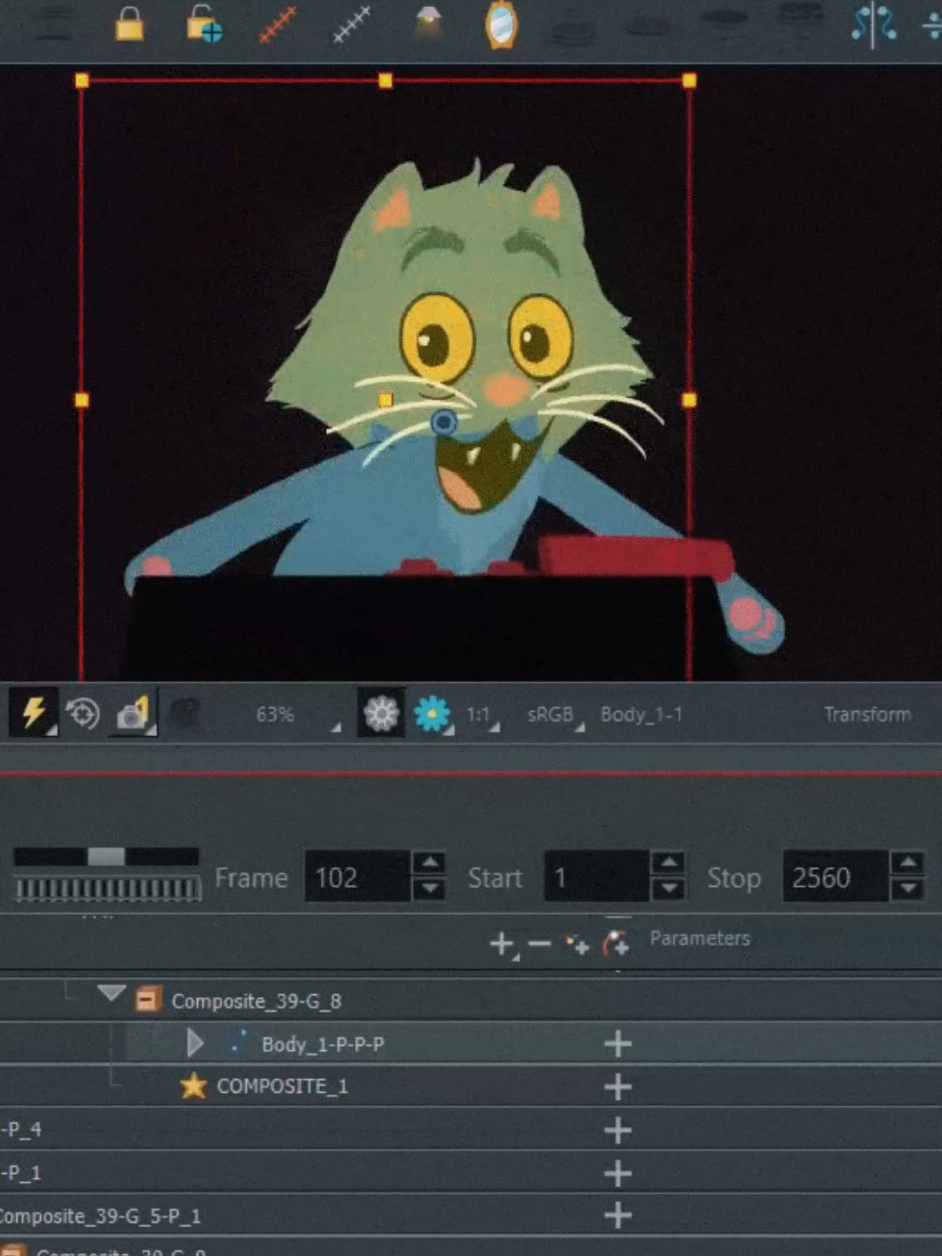Expand the Body_1-P-P-P peg layer

tap(195, 1044)
